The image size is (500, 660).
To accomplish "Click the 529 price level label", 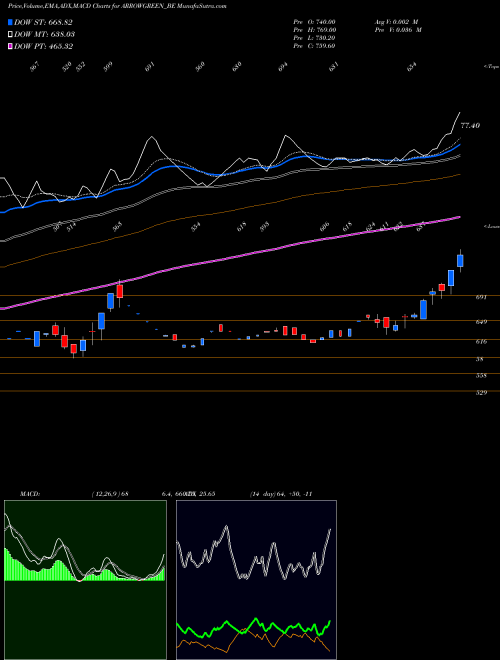I will [481, 392].
